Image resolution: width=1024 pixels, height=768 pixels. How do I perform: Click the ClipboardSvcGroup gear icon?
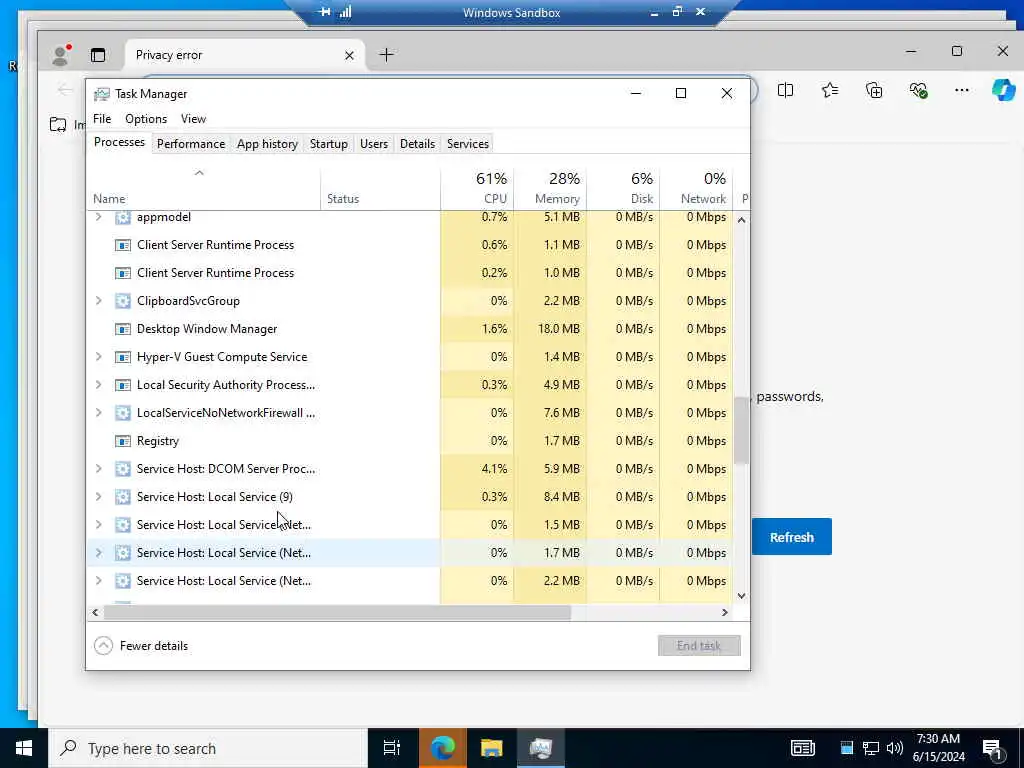[123, 301]
